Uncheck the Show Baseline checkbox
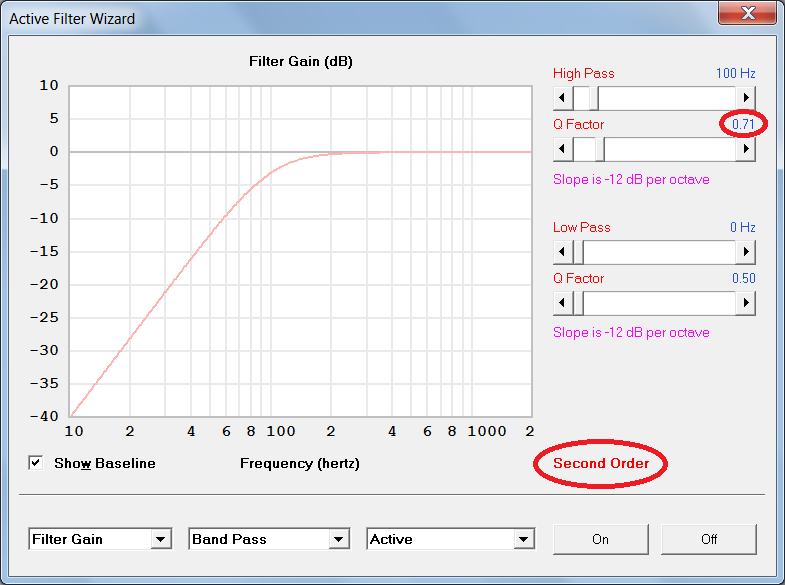This screenshot has height=585, width=785. [36, 463]
